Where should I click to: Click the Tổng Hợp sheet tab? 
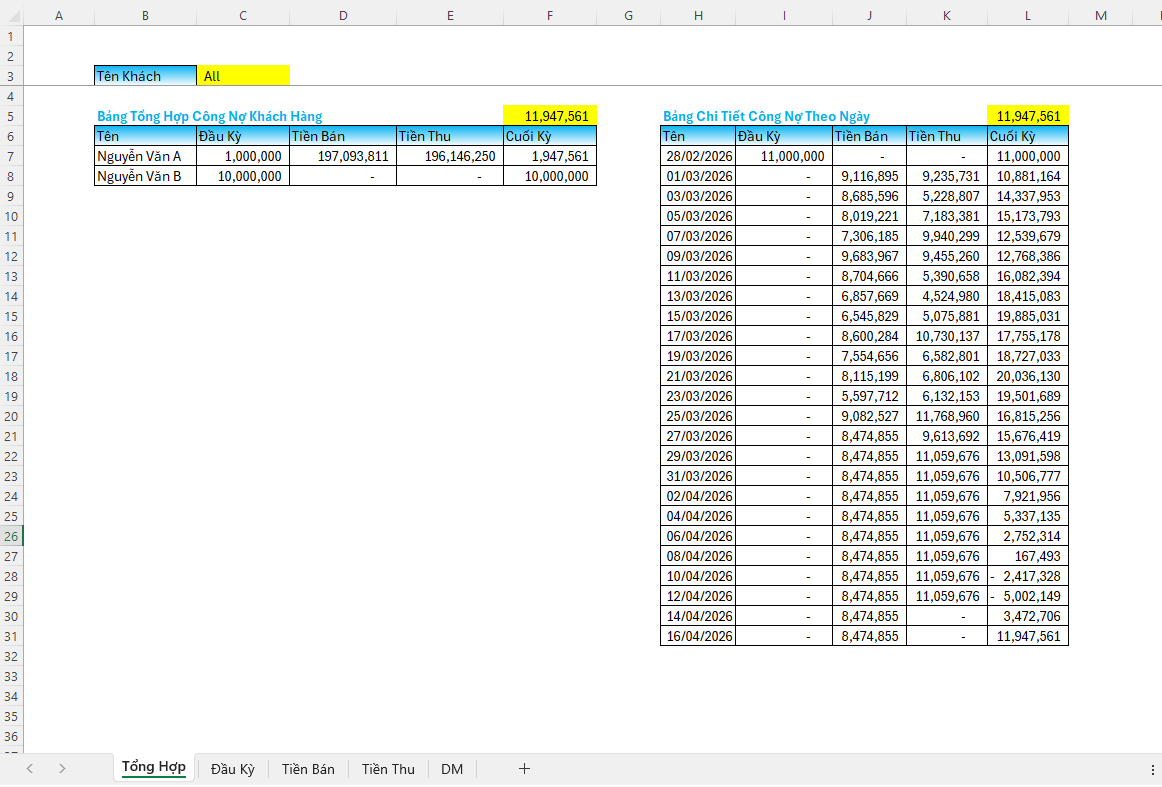click(153, 767)
